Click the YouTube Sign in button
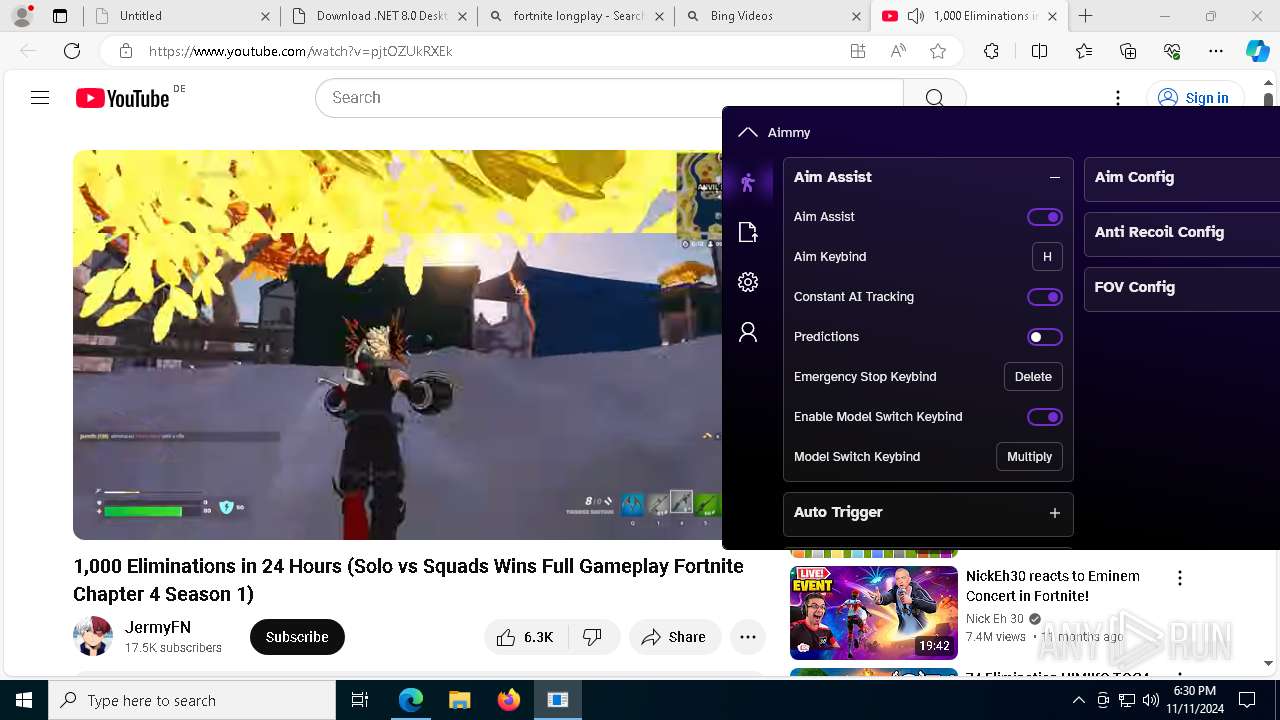The image size is (1280, 720). (1194, 98)
